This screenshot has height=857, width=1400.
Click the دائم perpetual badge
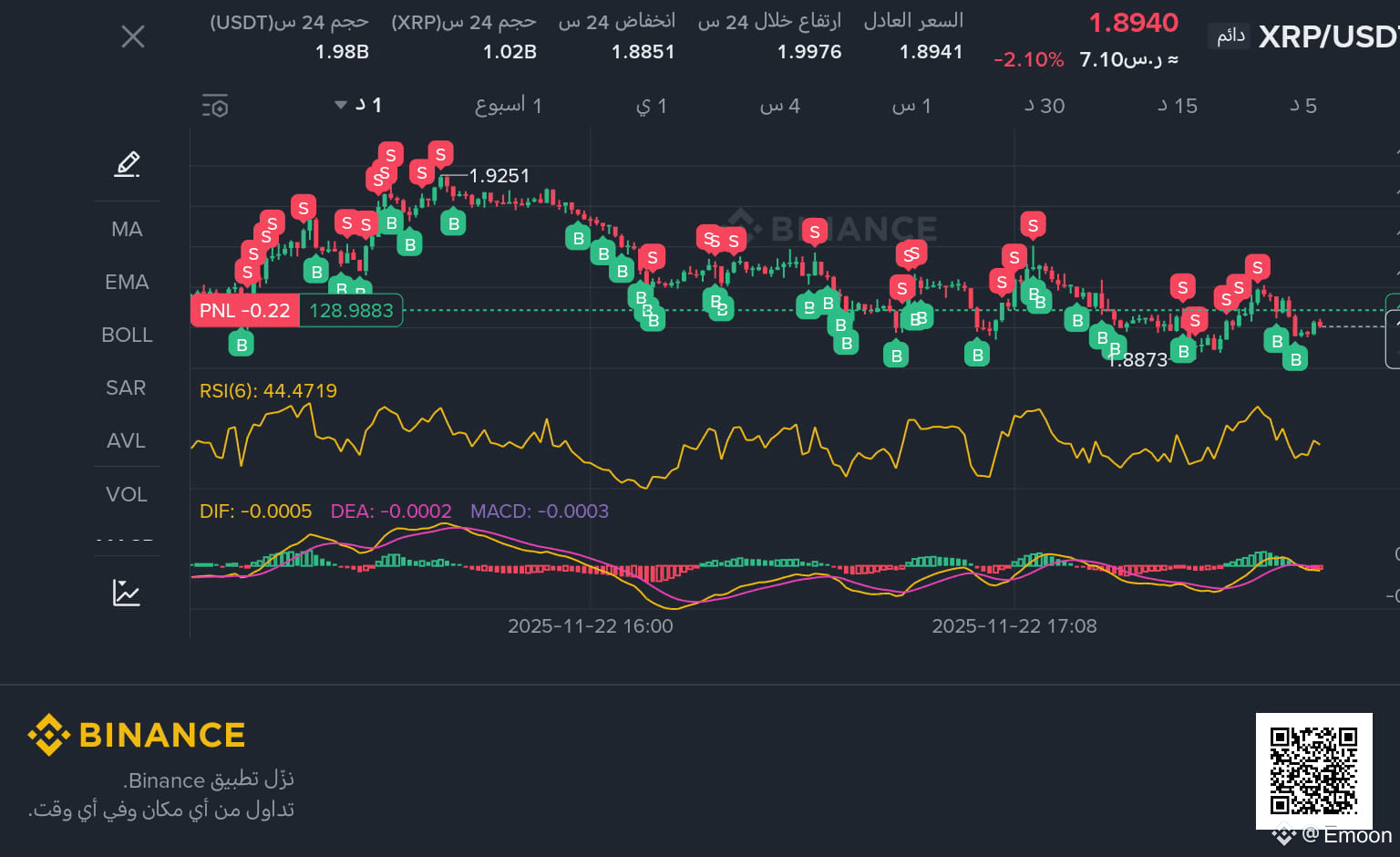[1230, 36]
